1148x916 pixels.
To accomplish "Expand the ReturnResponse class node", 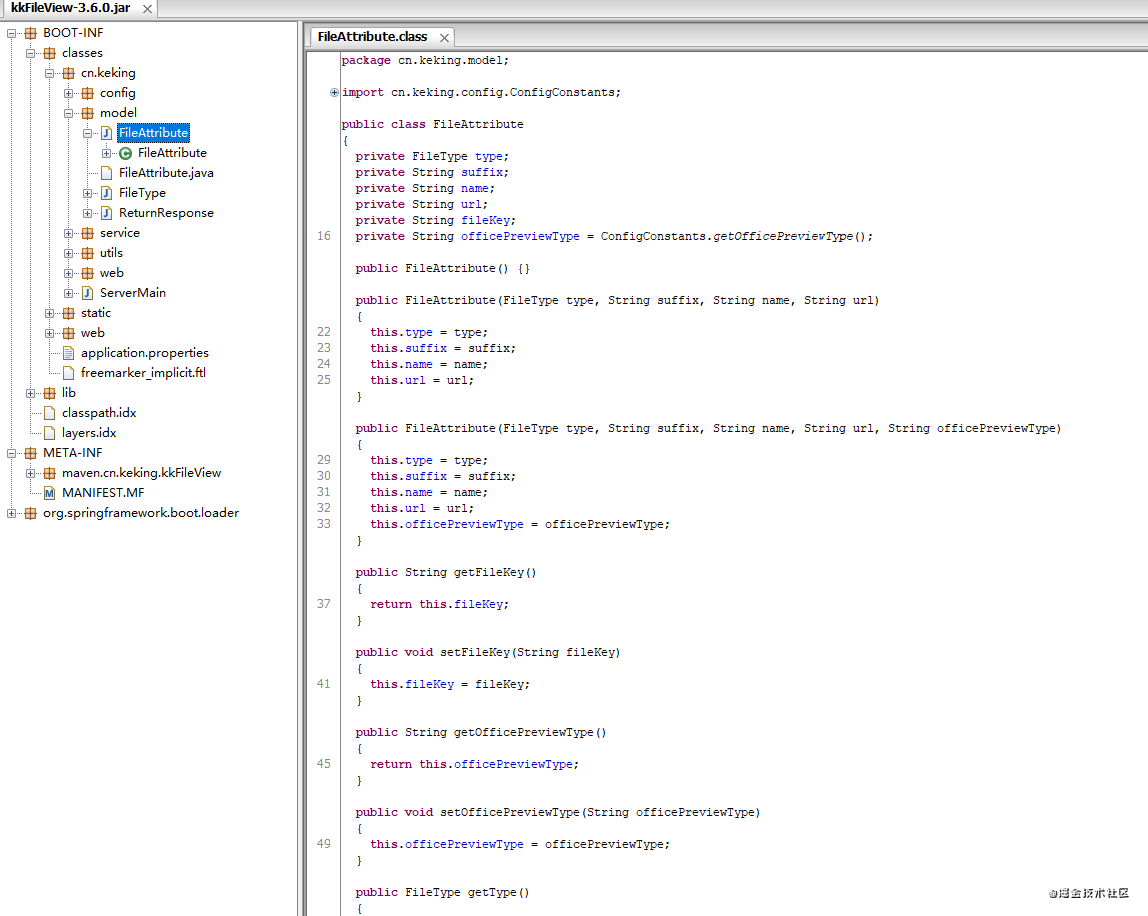I will [x=88, y=213].
